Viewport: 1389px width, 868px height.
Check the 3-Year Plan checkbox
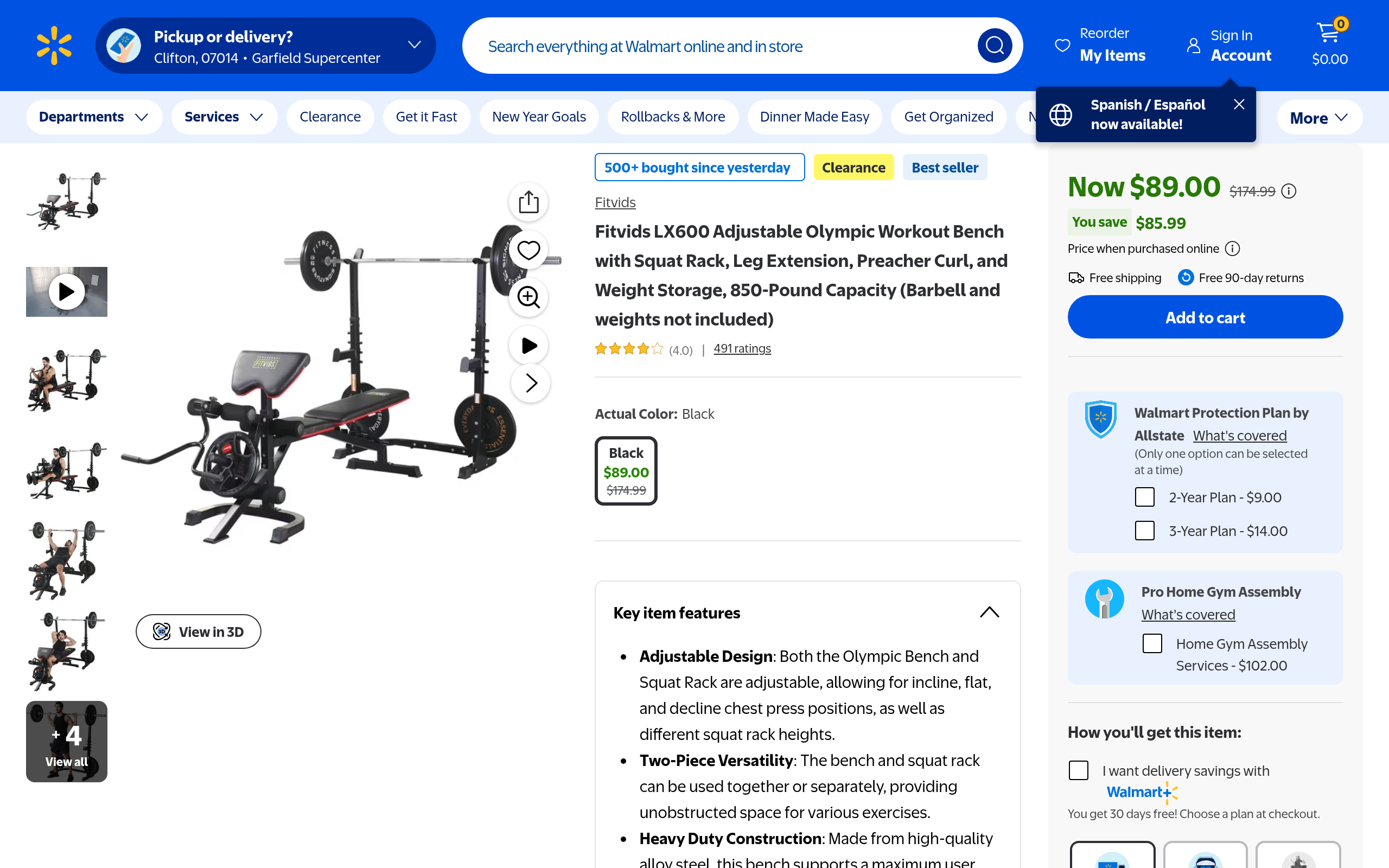(1144, 531)
